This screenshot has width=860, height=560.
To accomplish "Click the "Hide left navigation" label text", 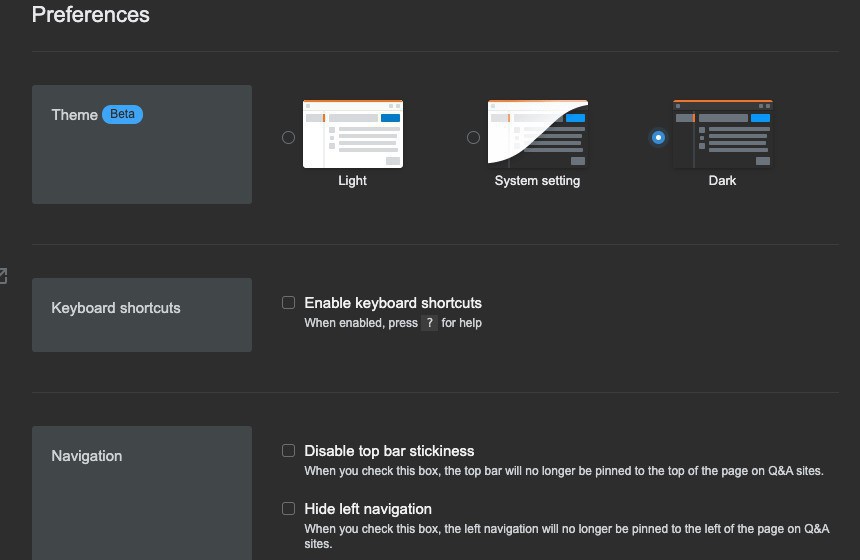I will (368, 509).
